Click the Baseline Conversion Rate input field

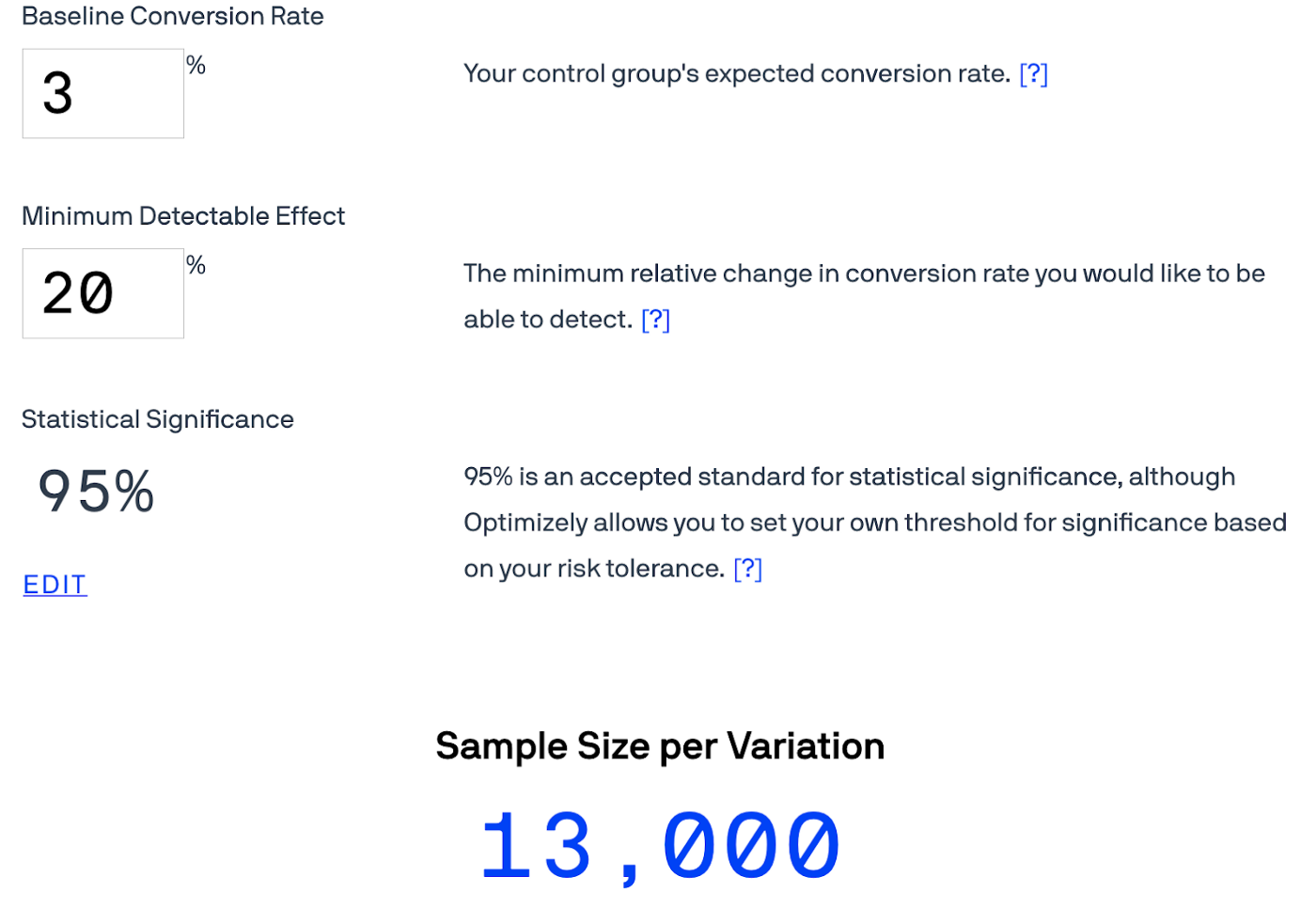(x=103, y=94)
